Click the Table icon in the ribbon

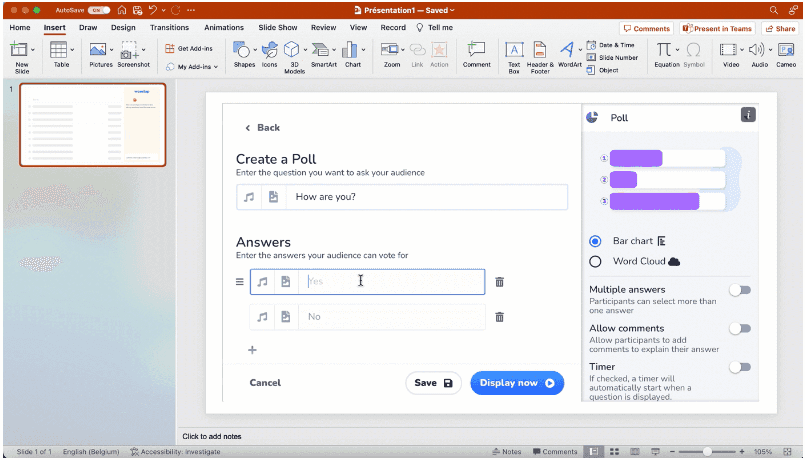click(58, 50)
